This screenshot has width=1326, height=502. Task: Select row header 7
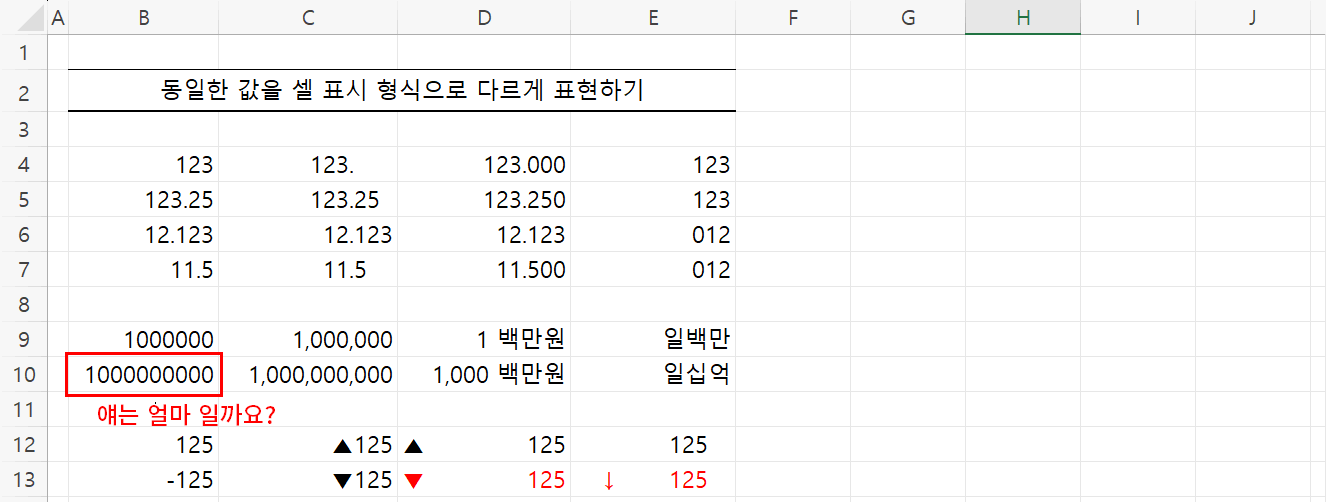click(x=23, y=270)
